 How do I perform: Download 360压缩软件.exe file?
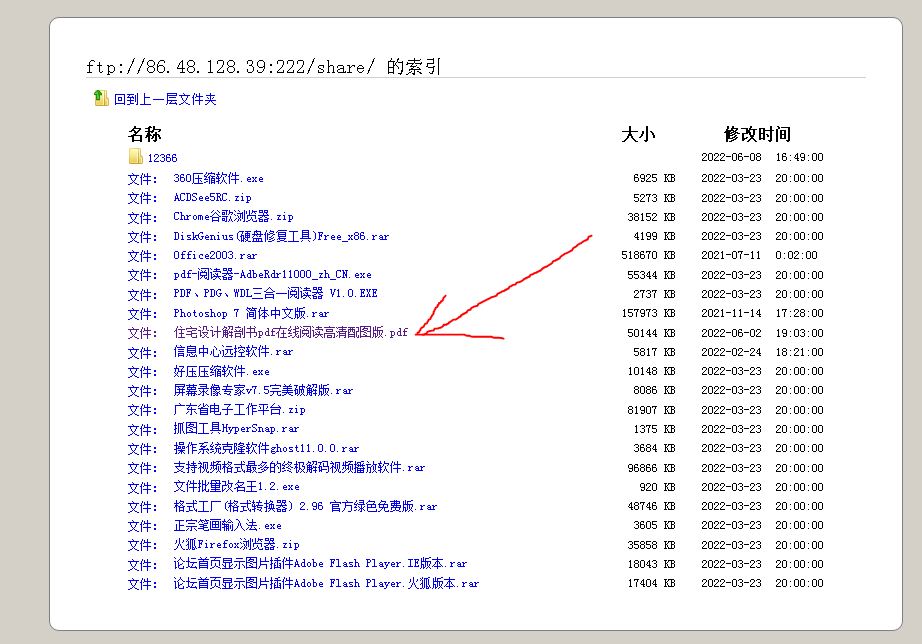pyautogui.click(x=218, y=178)
